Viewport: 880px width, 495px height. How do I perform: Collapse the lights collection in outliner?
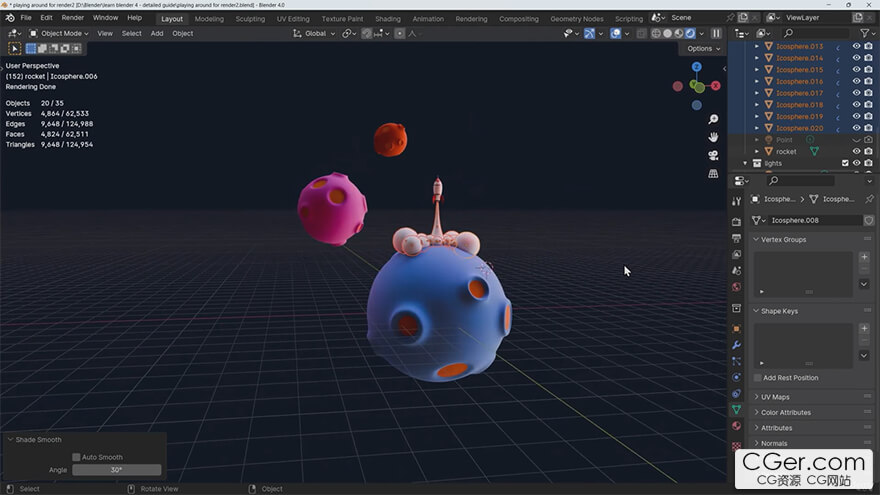(x=745, y=163)
